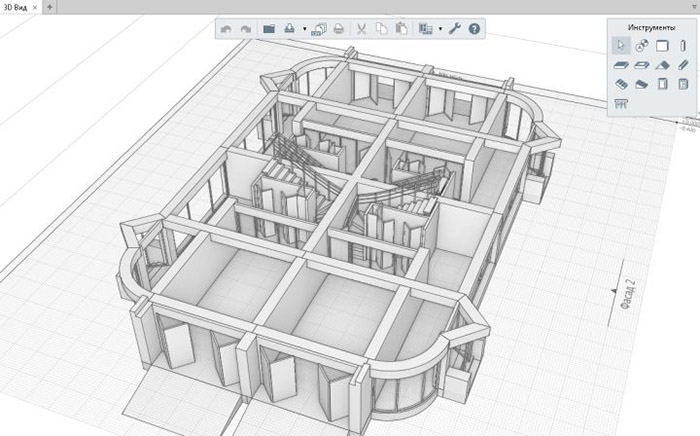Click the redo arrow
Viewport: 700px width, 436px height.
click(x=245, y=29)
